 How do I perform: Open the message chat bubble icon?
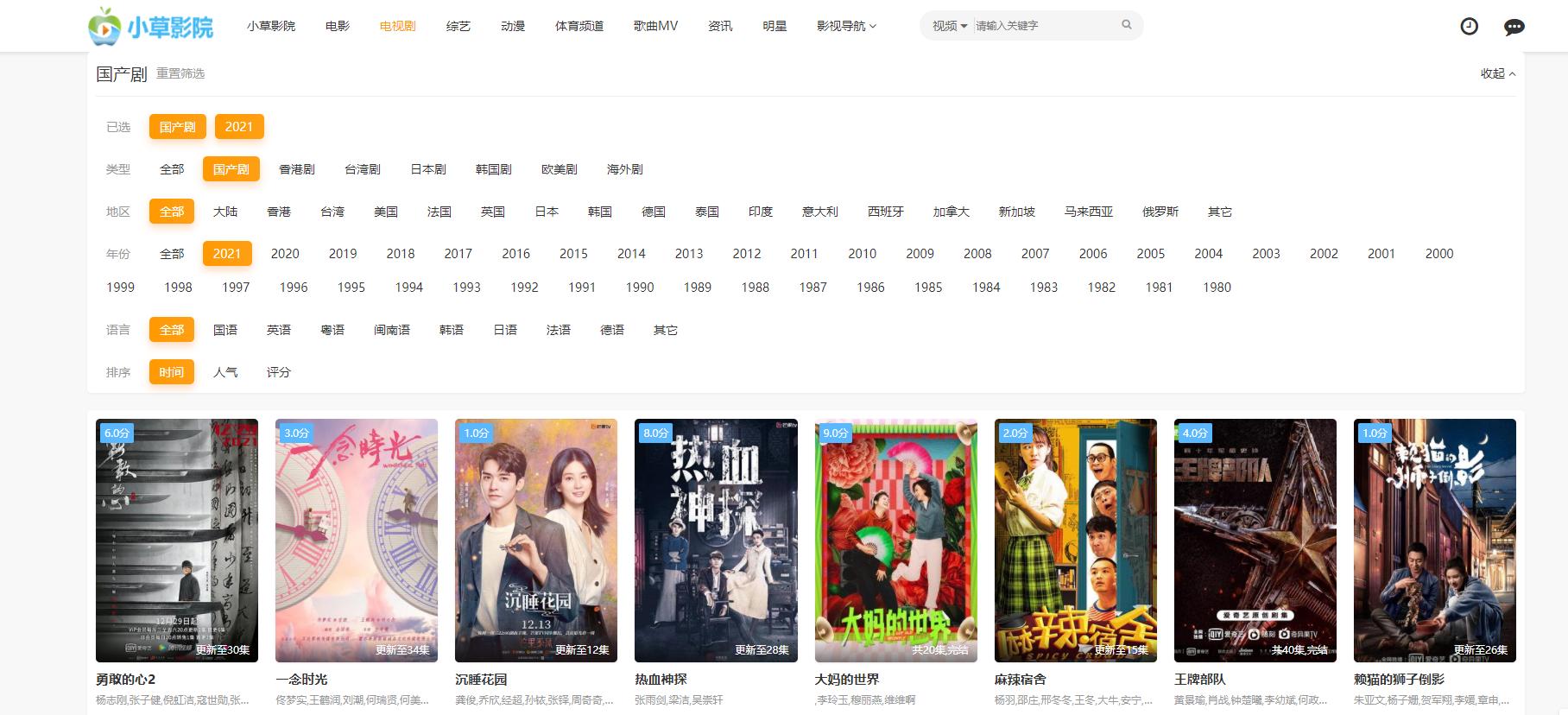pos(1514,27)
